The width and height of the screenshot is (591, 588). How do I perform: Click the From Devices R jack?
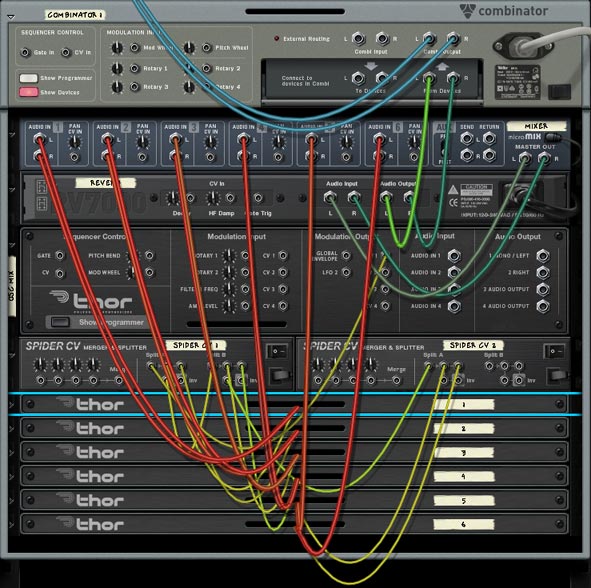pos(453,78)
